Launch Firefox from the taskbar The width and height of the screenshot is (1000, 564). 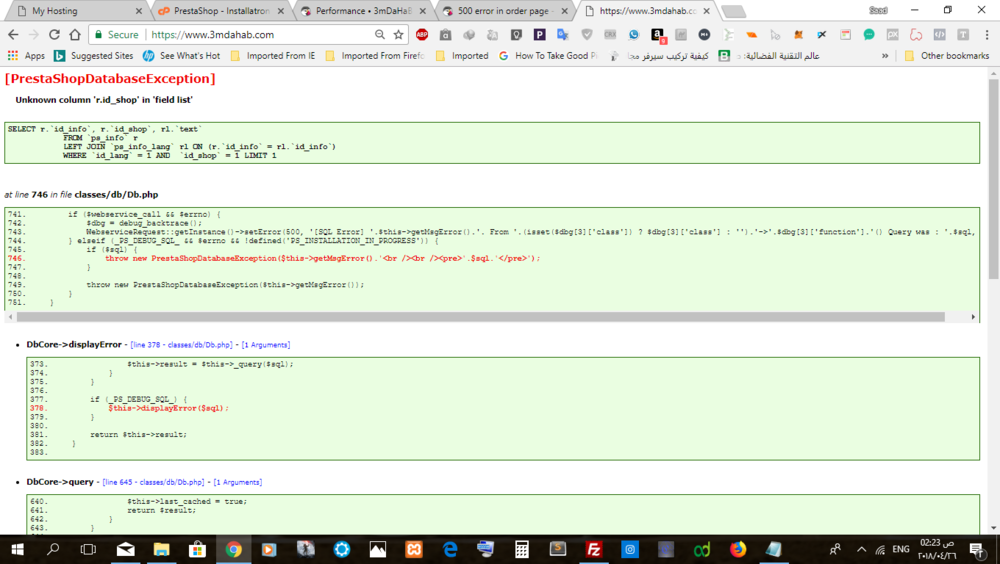738,549
